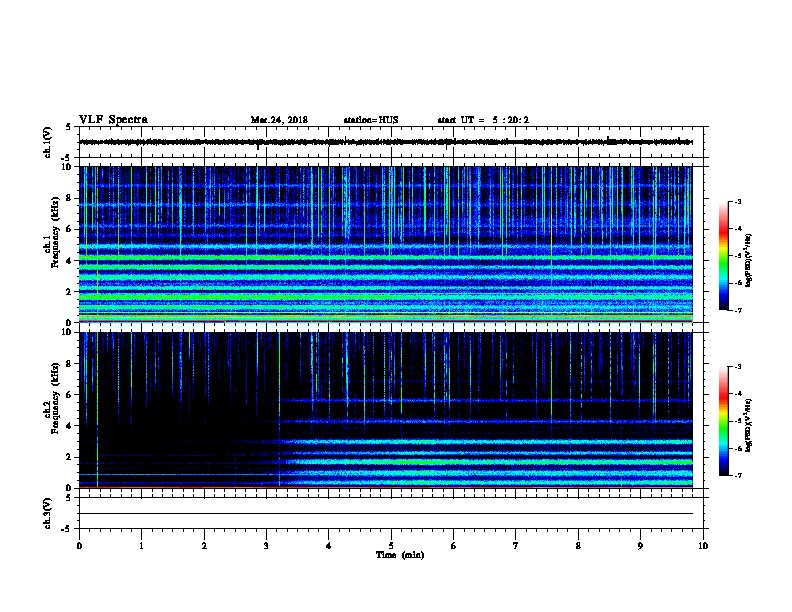Click inside the ch.2 spectrogram panel
The width and height of the screenshot is (792, 612).
385,410
